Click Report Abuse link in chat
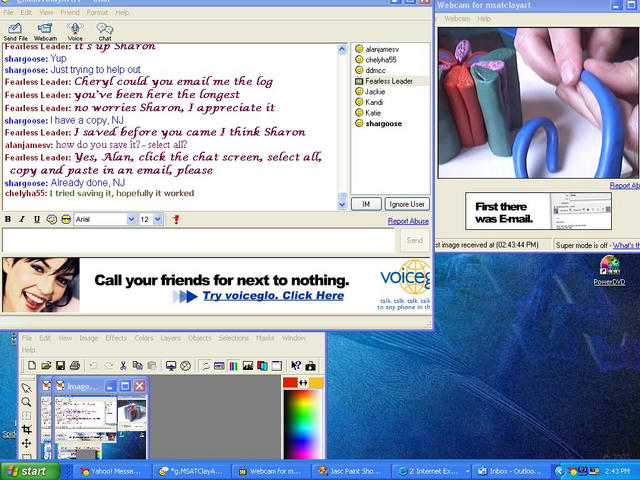This screenshot has width=640, height=480. (408, 221)
